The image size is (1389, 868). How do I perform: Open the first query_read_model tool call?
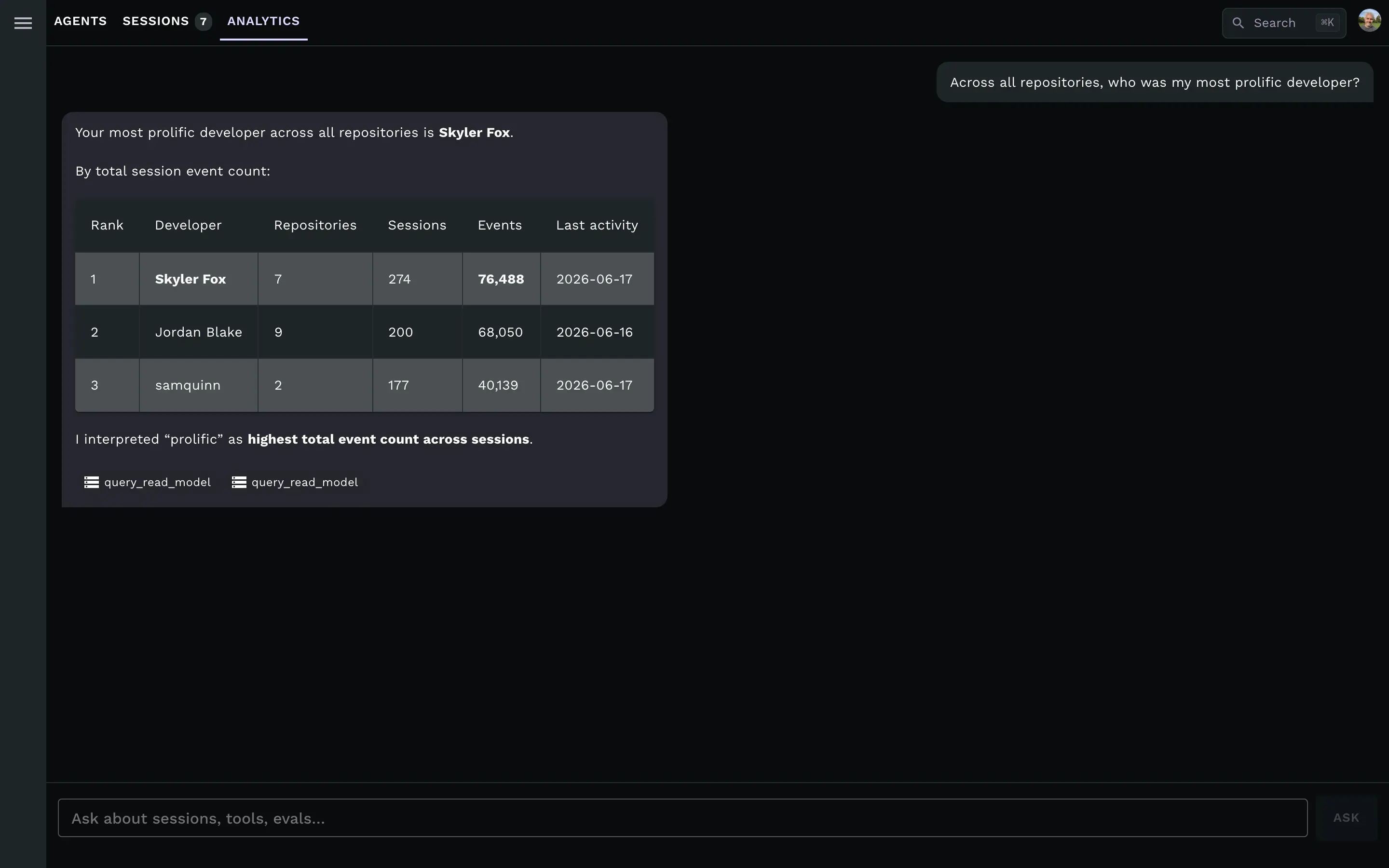[148, 482]
